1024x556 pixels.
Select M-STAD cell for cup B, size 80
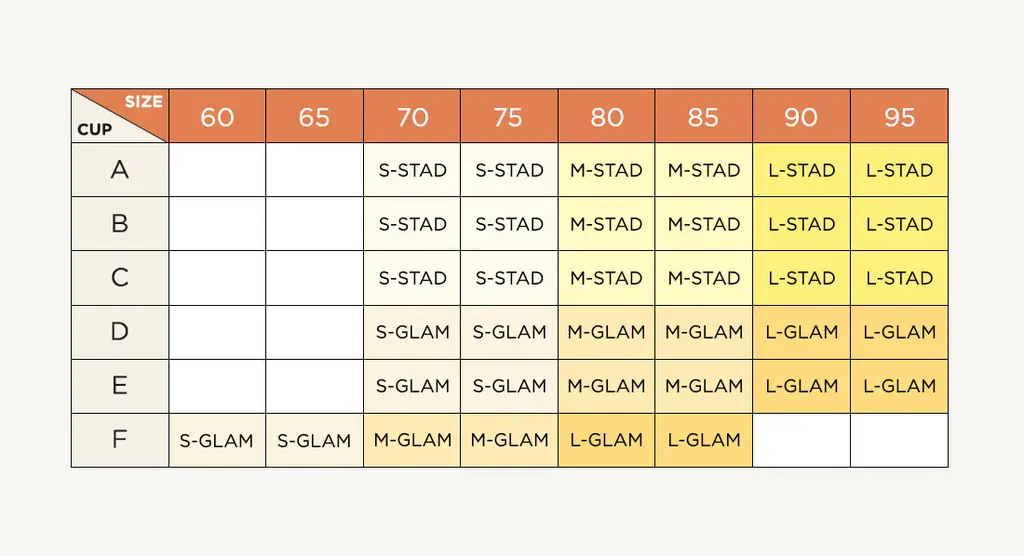click(x=607, y=223)
